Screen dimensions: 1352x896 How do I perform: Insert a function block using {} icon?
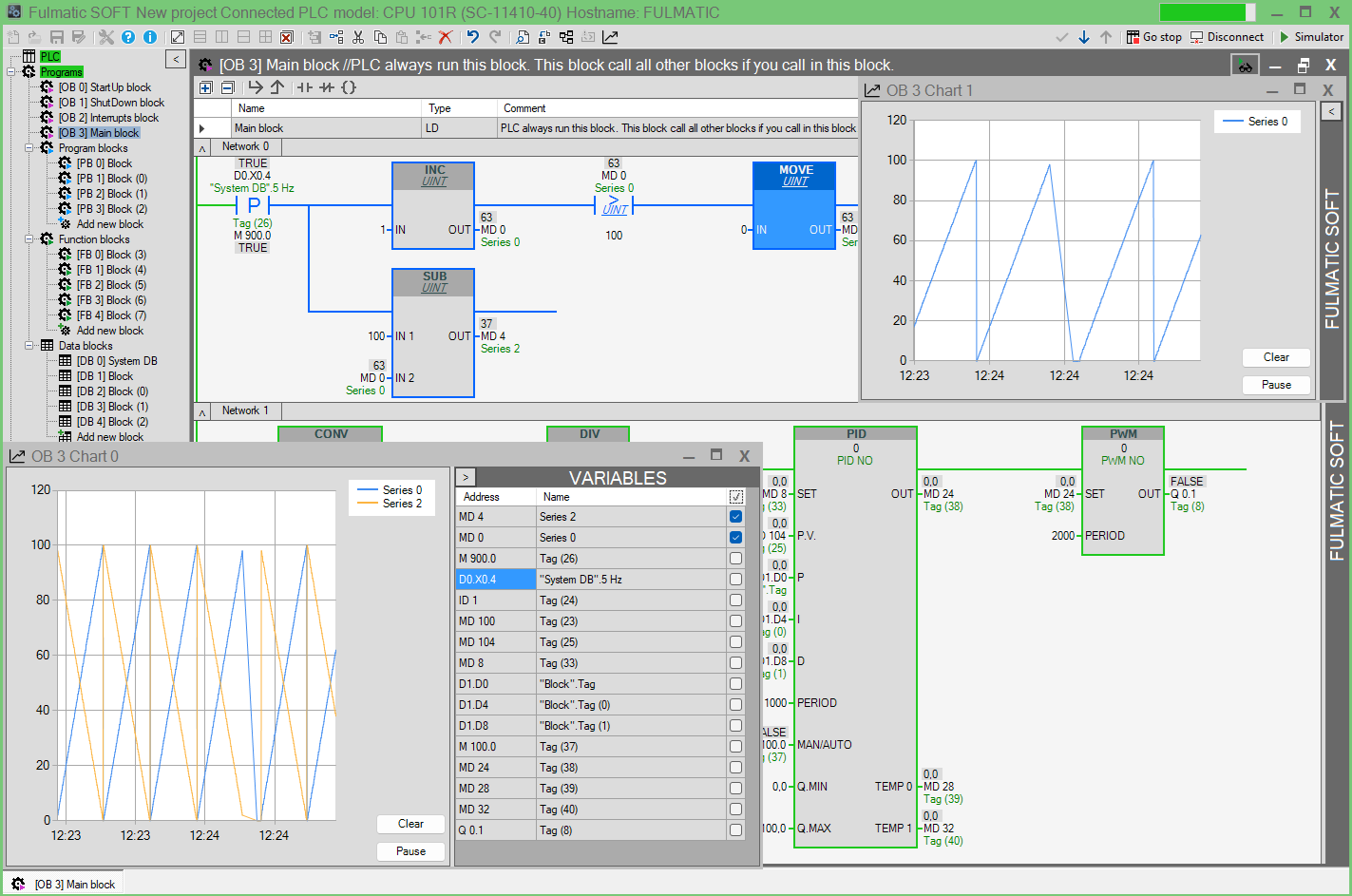[349, 87]
